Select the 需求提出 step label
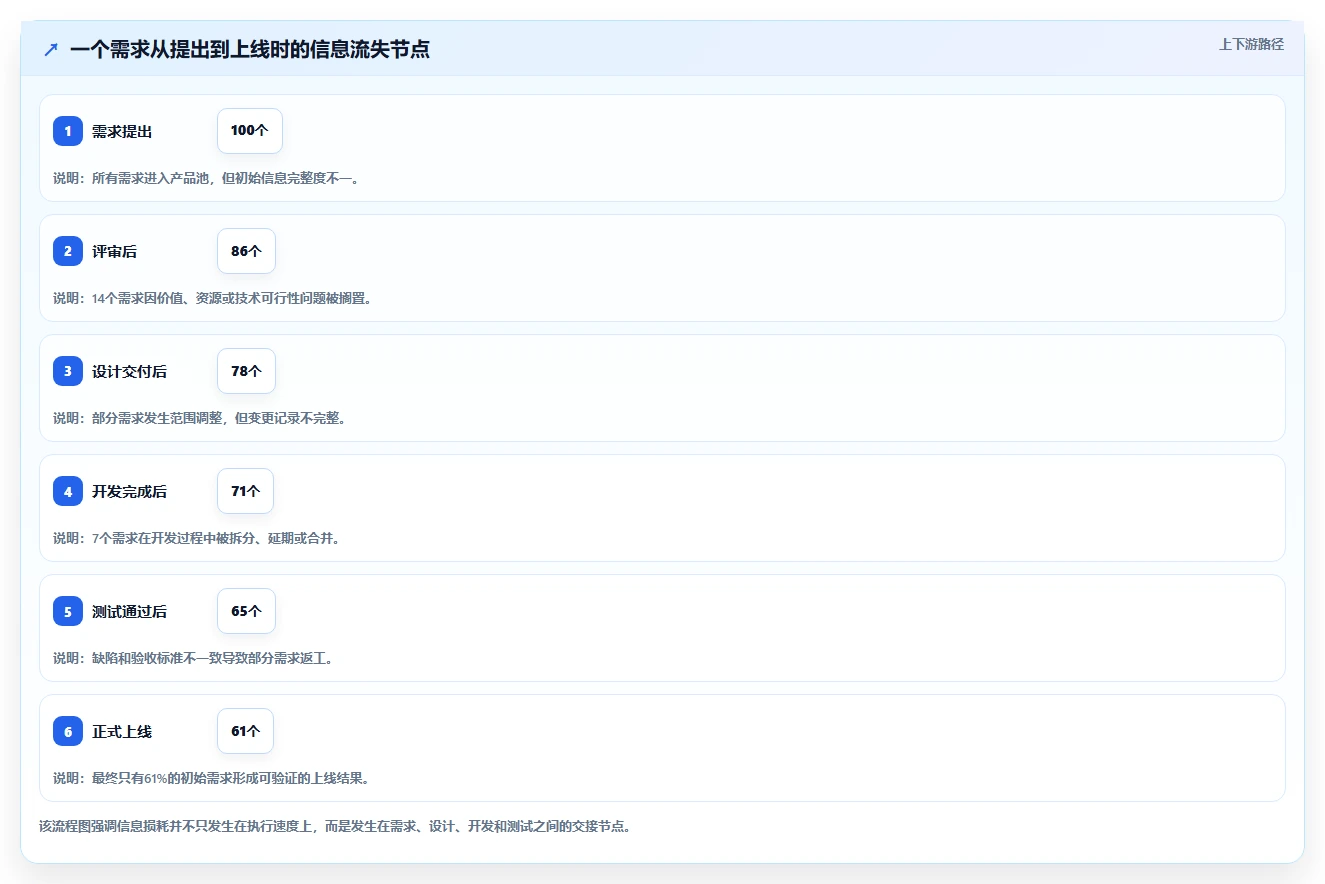Screen dimensions: 1325x884 pos(122,131)
